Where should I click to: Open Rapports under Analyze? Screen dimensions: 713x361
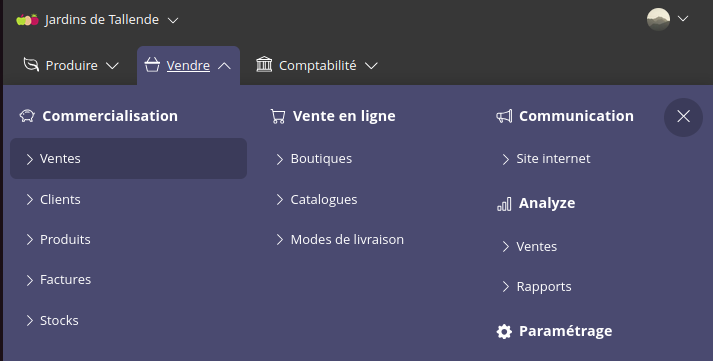[544, 287]
